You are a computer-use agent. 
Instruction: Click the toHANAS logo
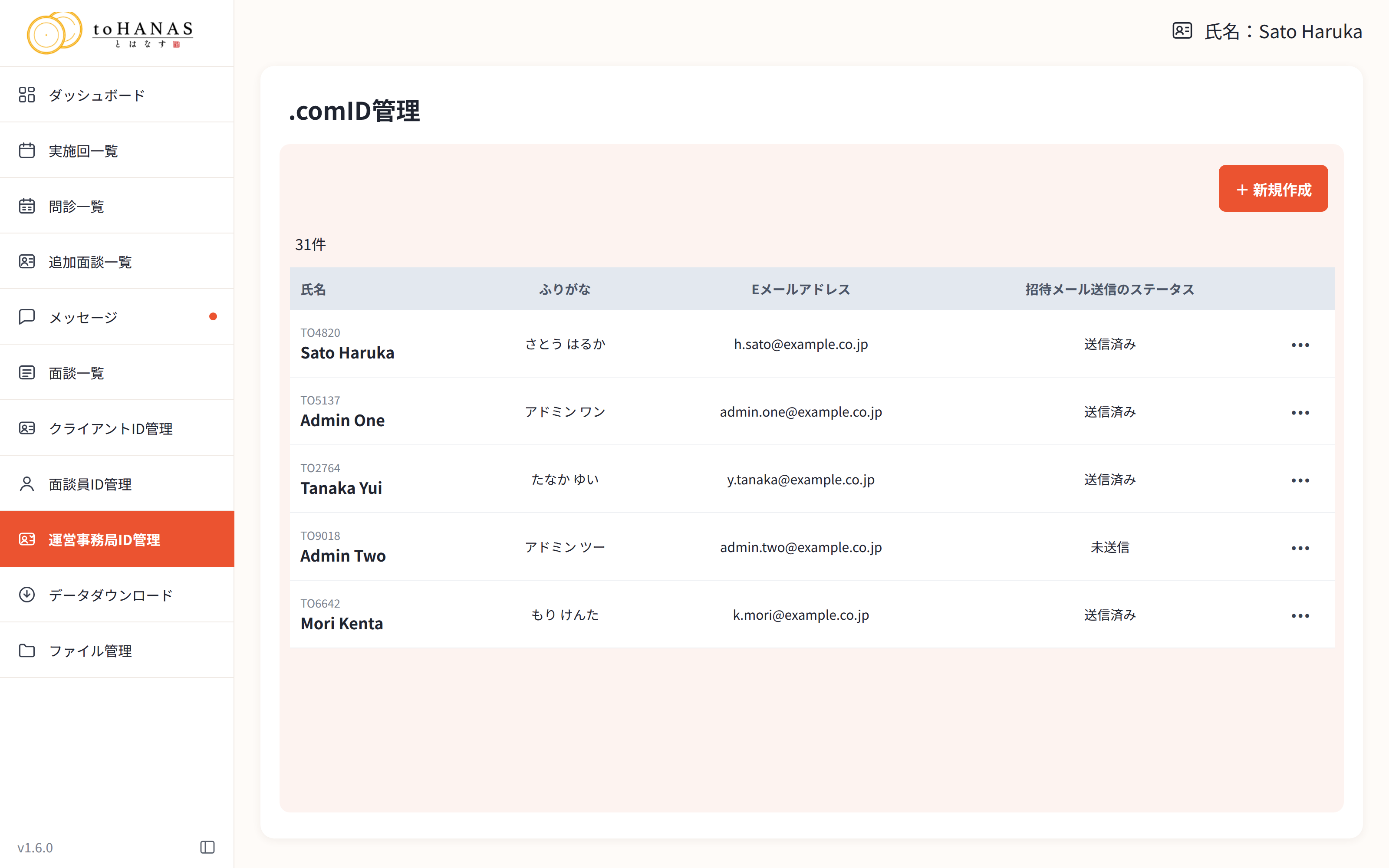110,33
